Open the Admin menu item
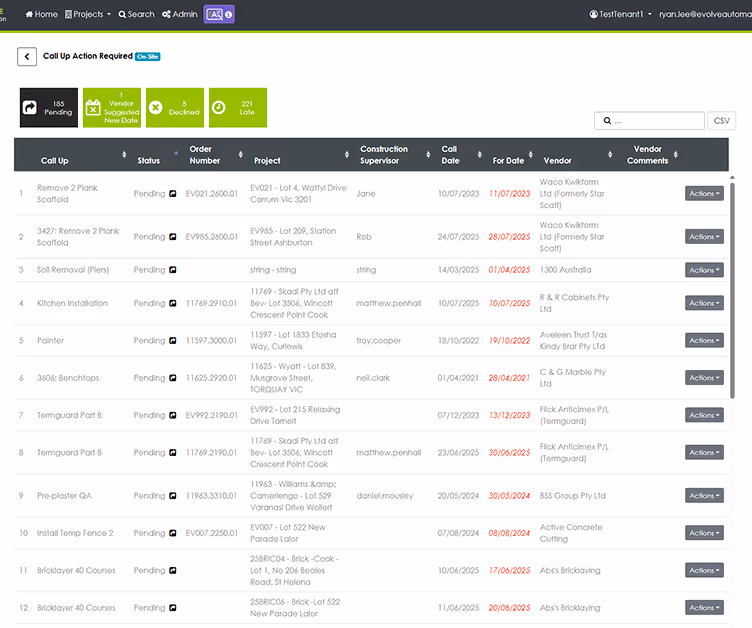Image resolution: width=752 pixels, height=628 pixels. pyautogui.click(x=180, y=14)
